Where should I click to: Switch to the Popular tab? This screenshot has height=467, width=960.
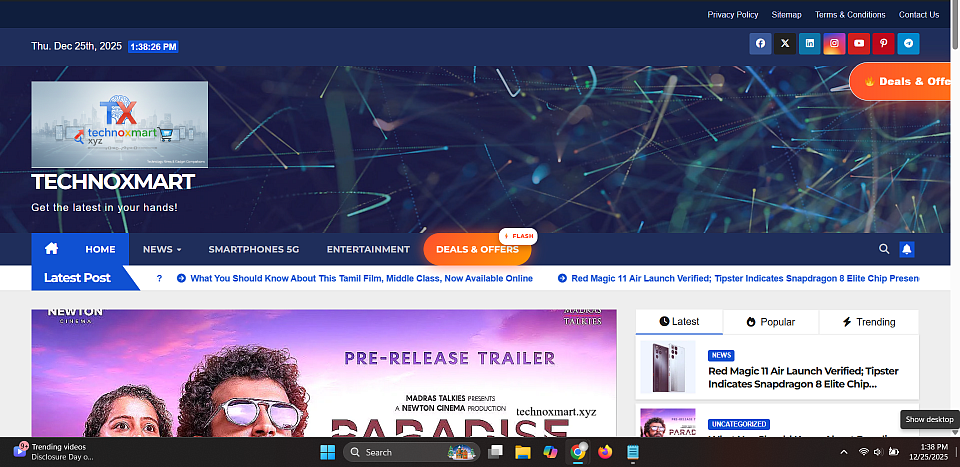pos(770,322)
